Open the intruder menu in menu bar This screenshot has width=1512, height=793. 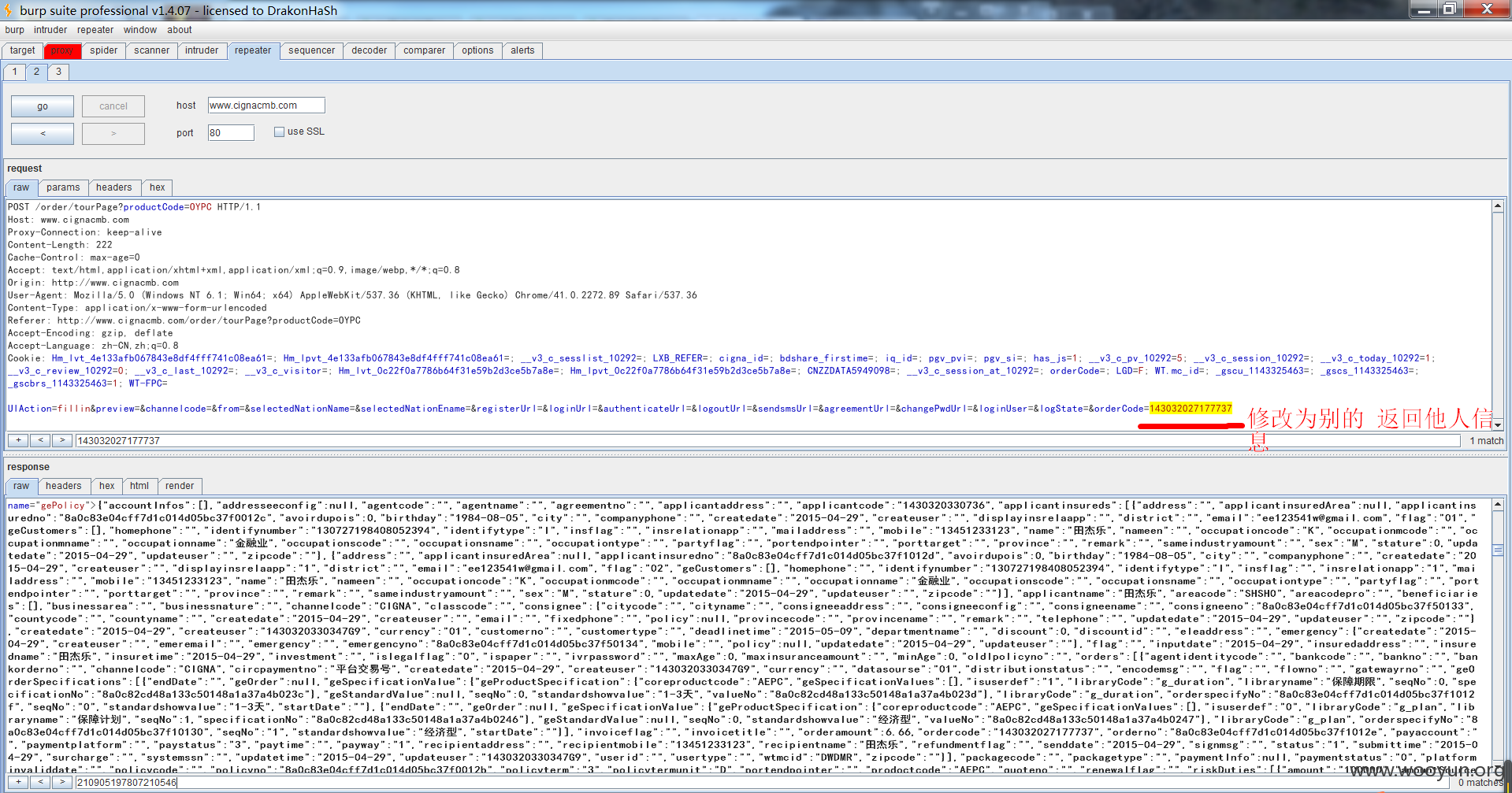pos(50,30)
